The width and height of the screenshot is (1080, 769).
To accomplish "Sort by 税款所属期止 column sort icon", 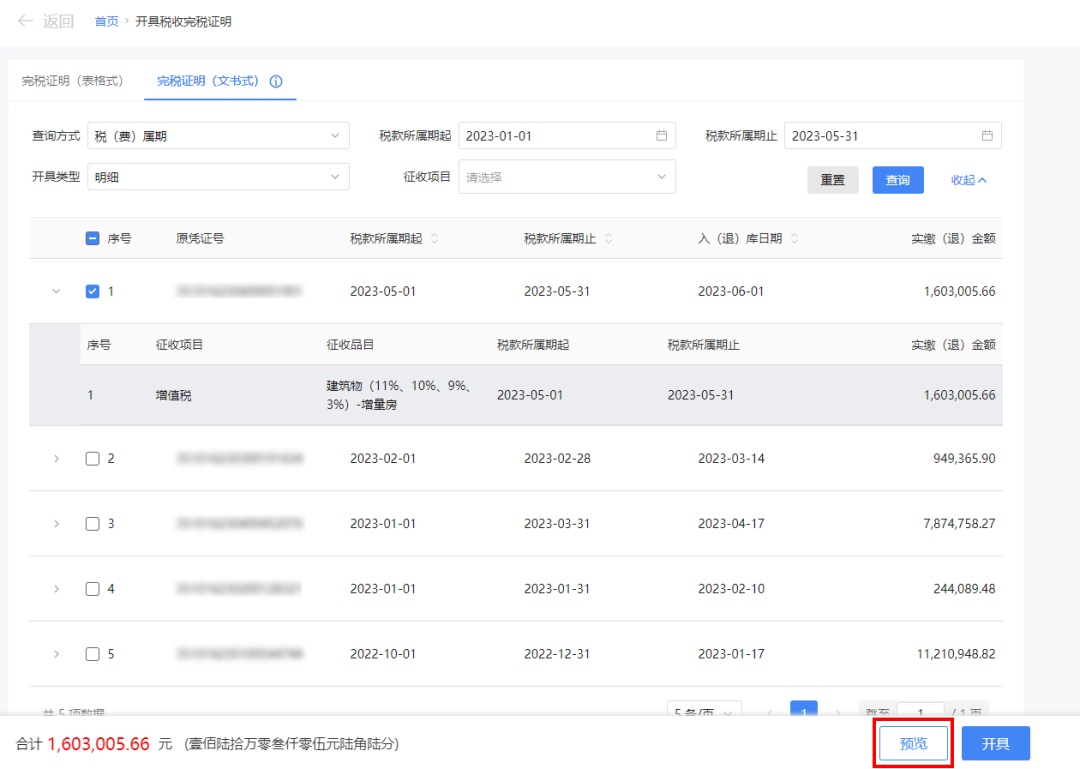I will coord(608,239).
